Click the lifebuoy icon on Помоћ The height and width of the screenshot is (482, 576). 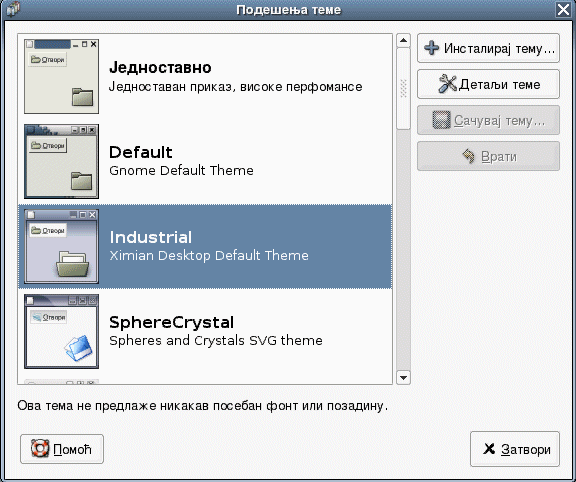click(40, 449)
